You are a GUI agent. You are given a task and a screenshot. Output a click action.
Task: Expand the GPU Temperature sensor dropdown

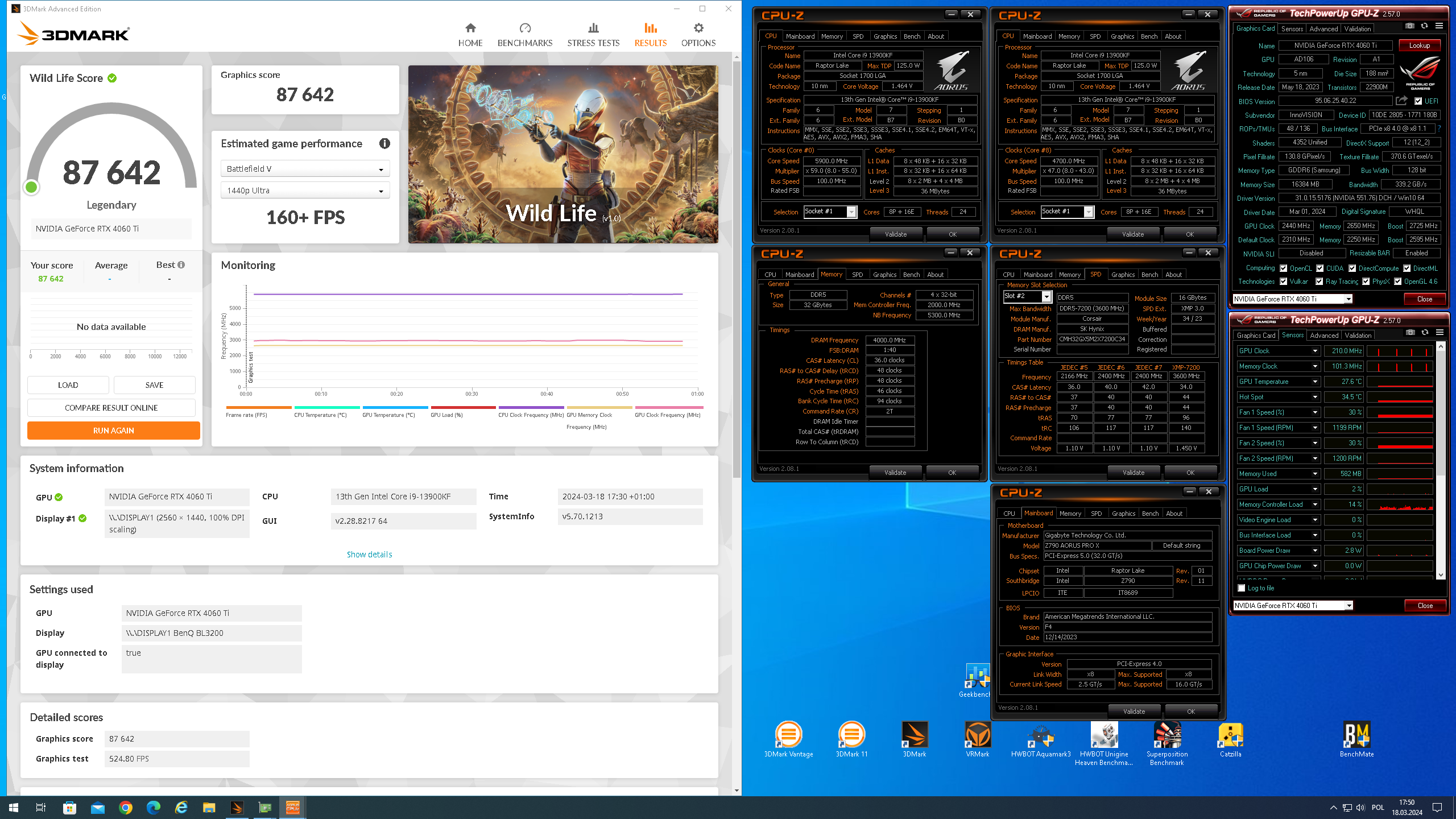point(1314,382)
